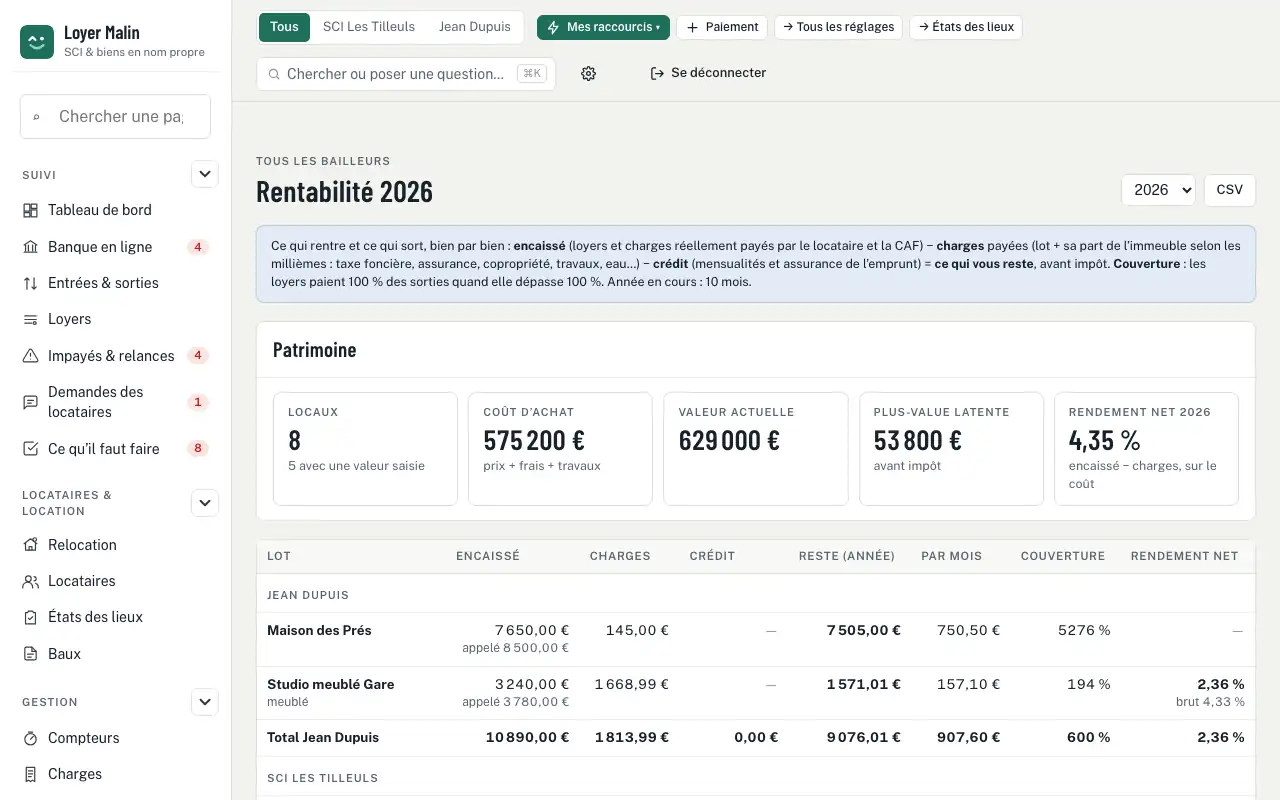The width and height of the screenshot is (1280, 800).
Task: Switch to the Jean Dupuis tab
Action: coord(475,27)
